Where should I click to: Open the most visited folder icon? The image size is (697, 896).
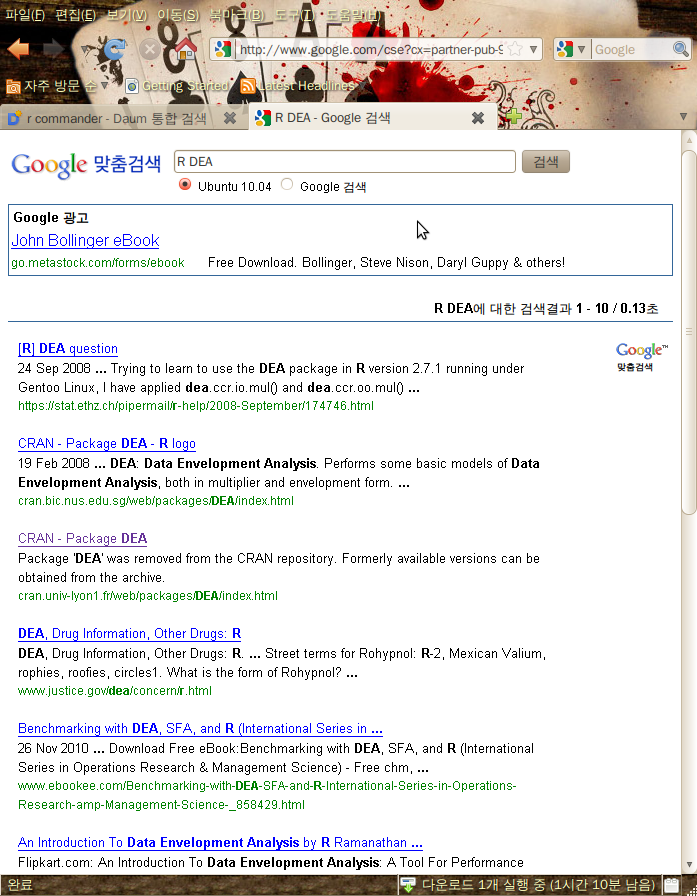[13, 87]
